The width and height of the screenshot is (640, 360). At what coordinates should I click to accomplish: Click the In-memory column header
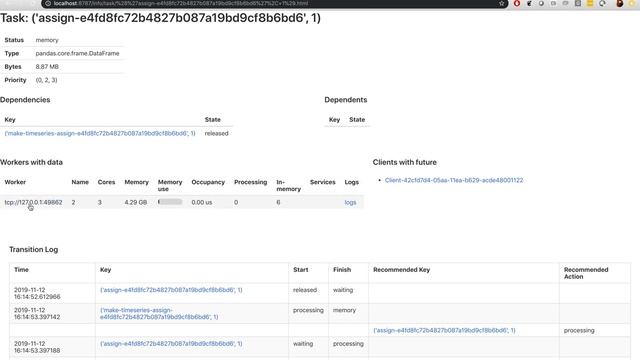[x=289, y=185]
